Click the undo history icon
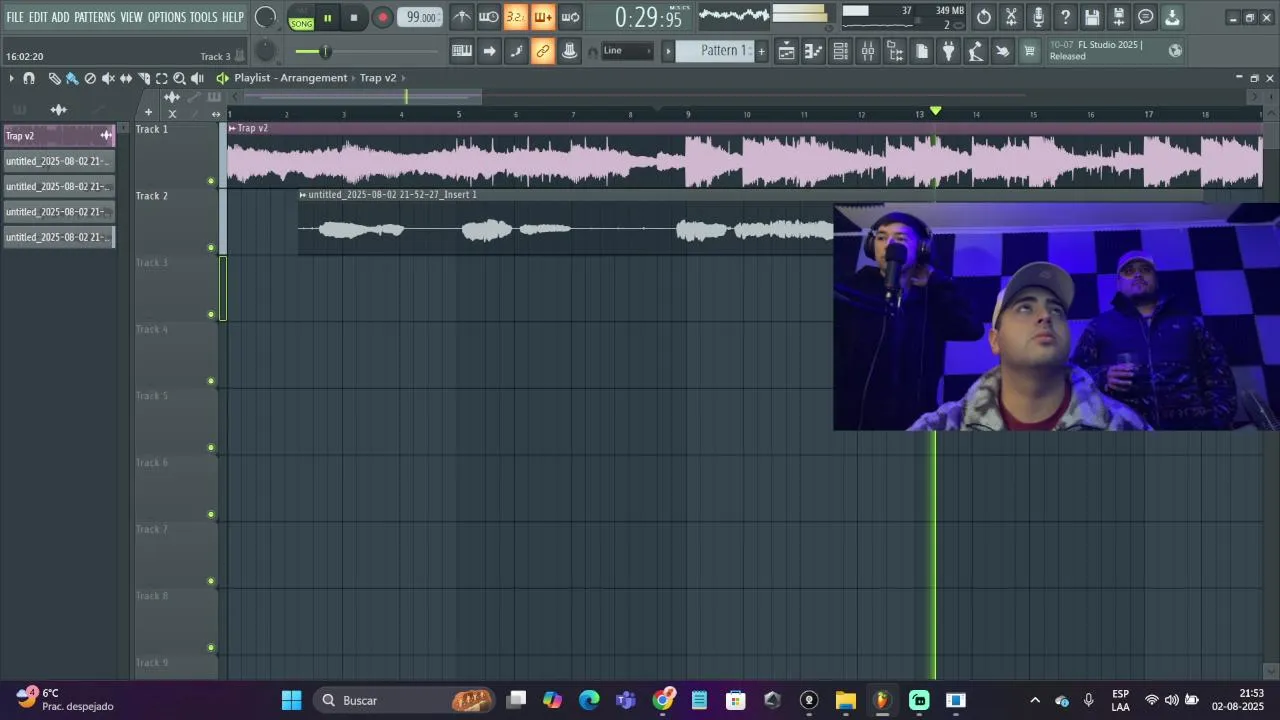This screenshot has width=1280, height=720. [984, 17]
